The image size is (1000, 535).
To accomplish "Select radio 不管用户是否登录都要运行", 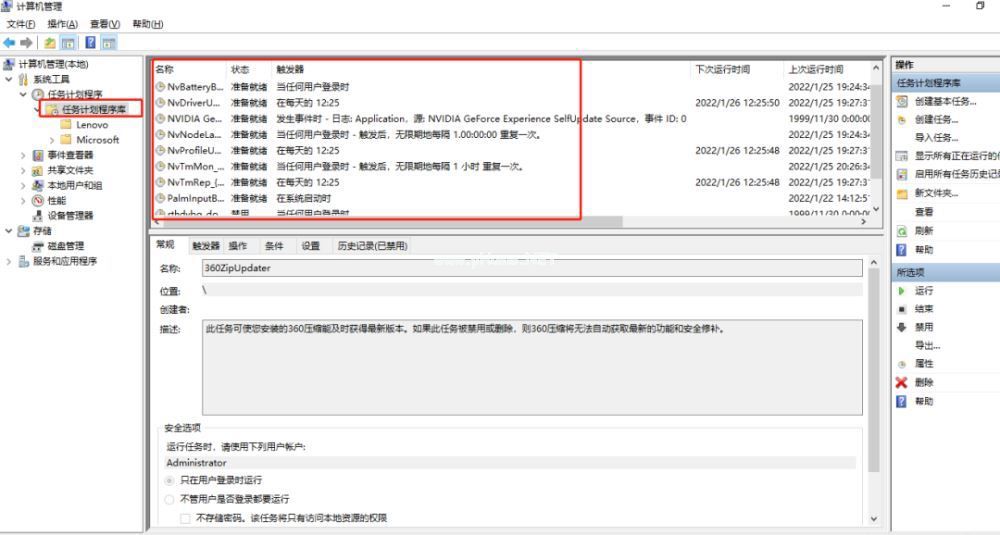I will [x=170, y=499].
